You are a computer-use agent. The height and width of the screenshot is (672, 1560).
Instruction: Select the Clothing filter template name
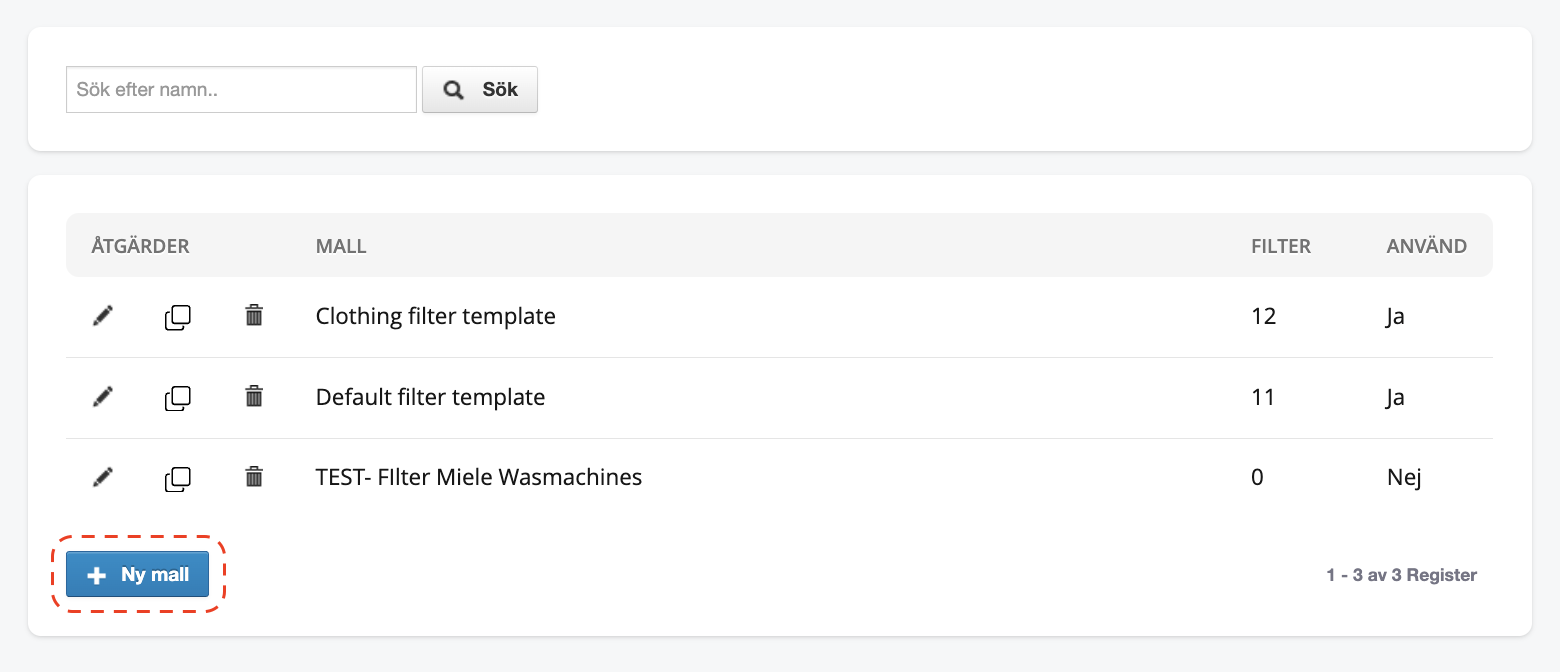click(x=436, y=316)
